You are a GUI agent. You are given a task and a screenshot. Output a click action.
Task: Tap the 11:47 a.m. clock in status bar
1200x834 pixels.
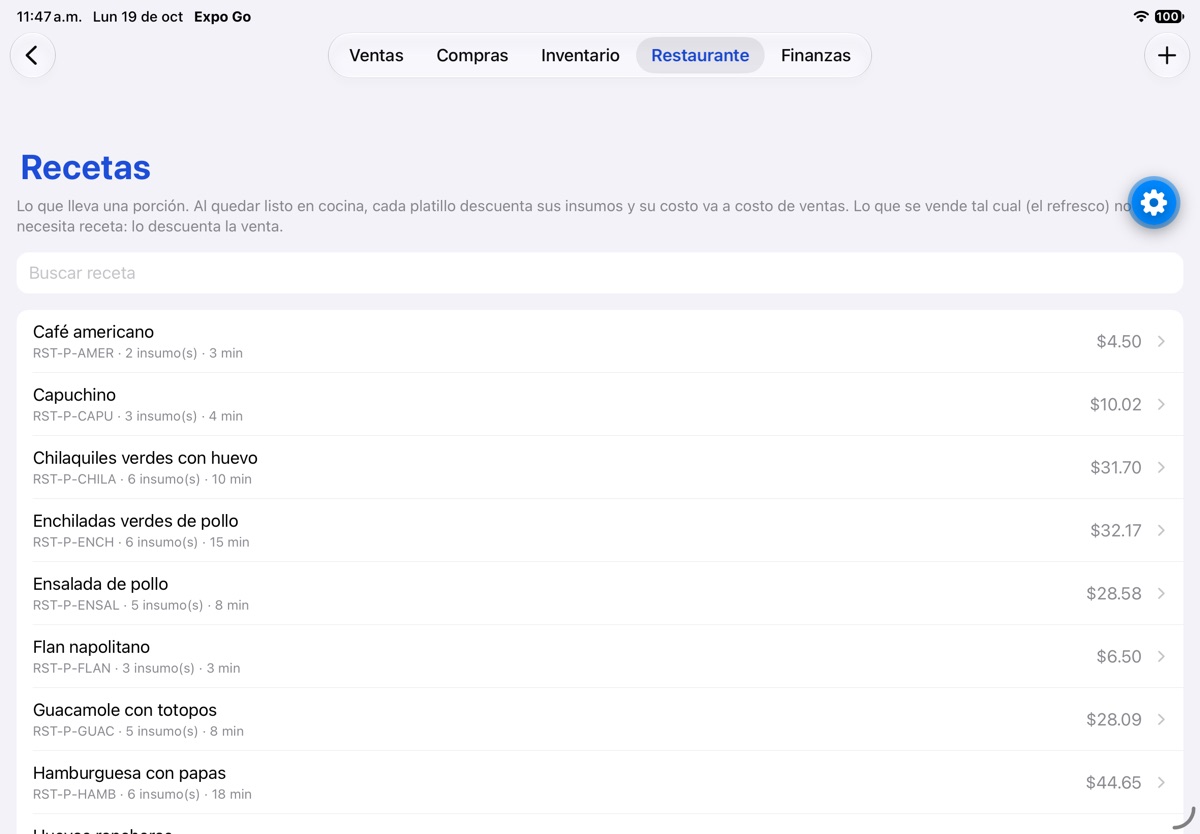click(x=49, y=17)
